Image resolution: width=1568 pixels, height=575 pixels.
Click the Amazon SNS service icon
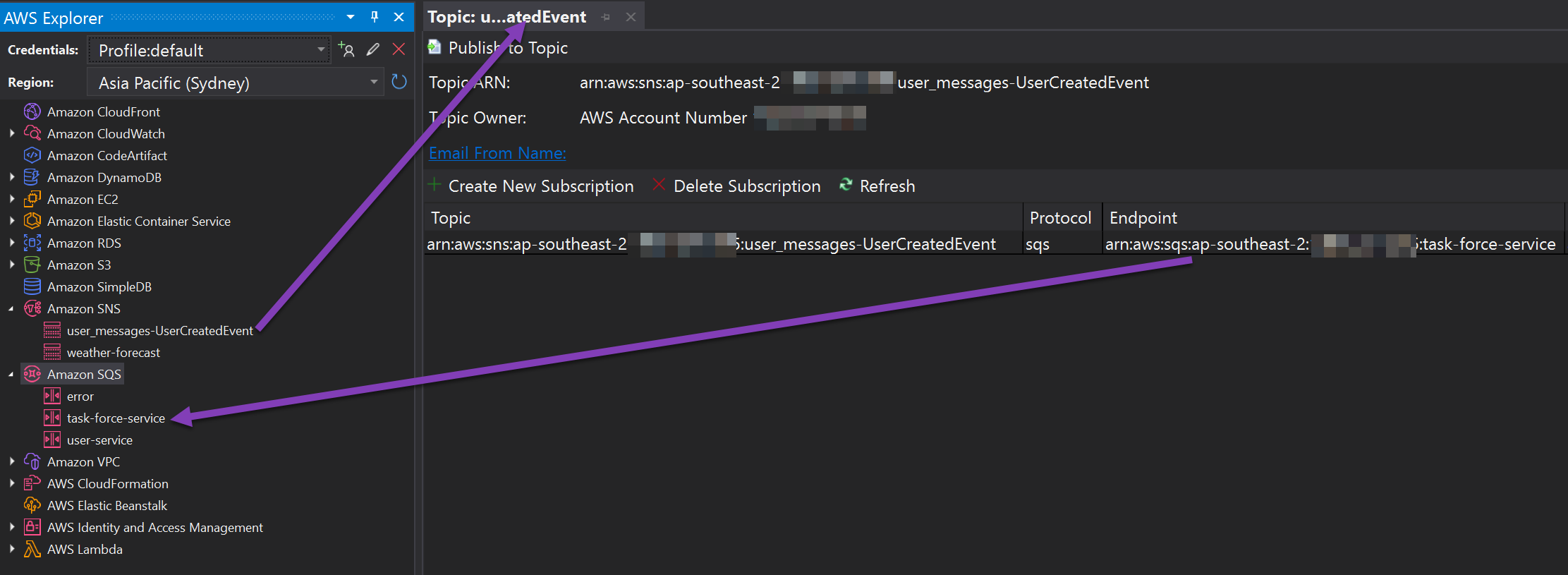pyautogui.click(x=32, y=308)
